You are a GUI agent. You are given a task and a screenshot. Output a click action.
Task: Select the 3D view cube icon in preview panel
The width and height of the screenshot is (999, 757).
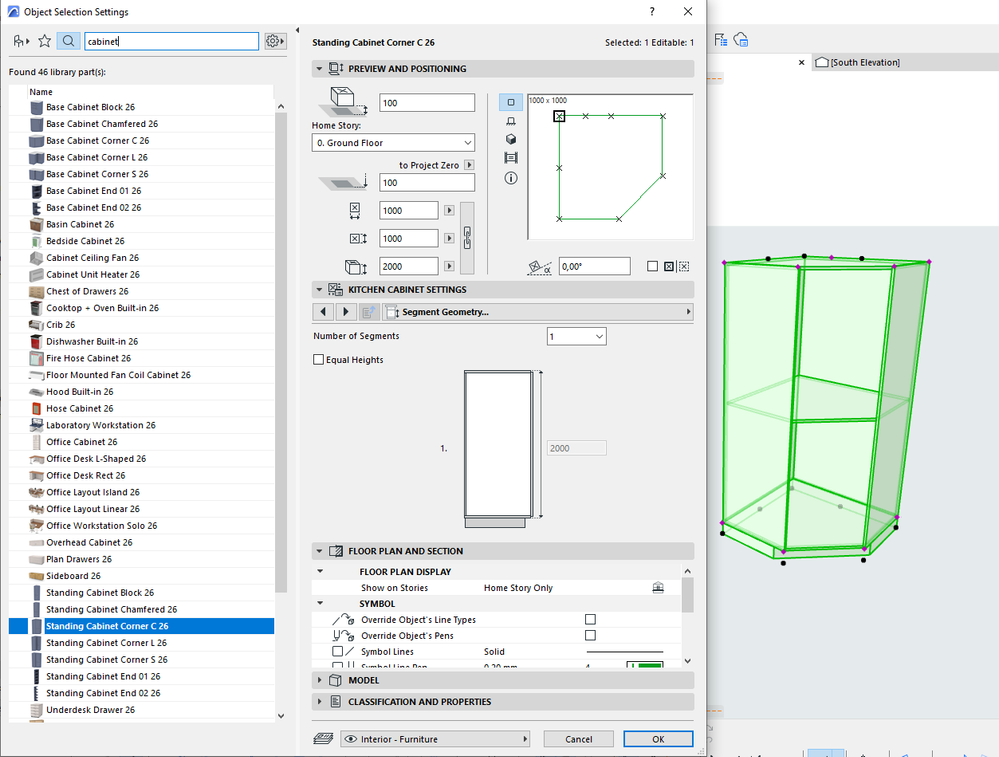point(510,140)
